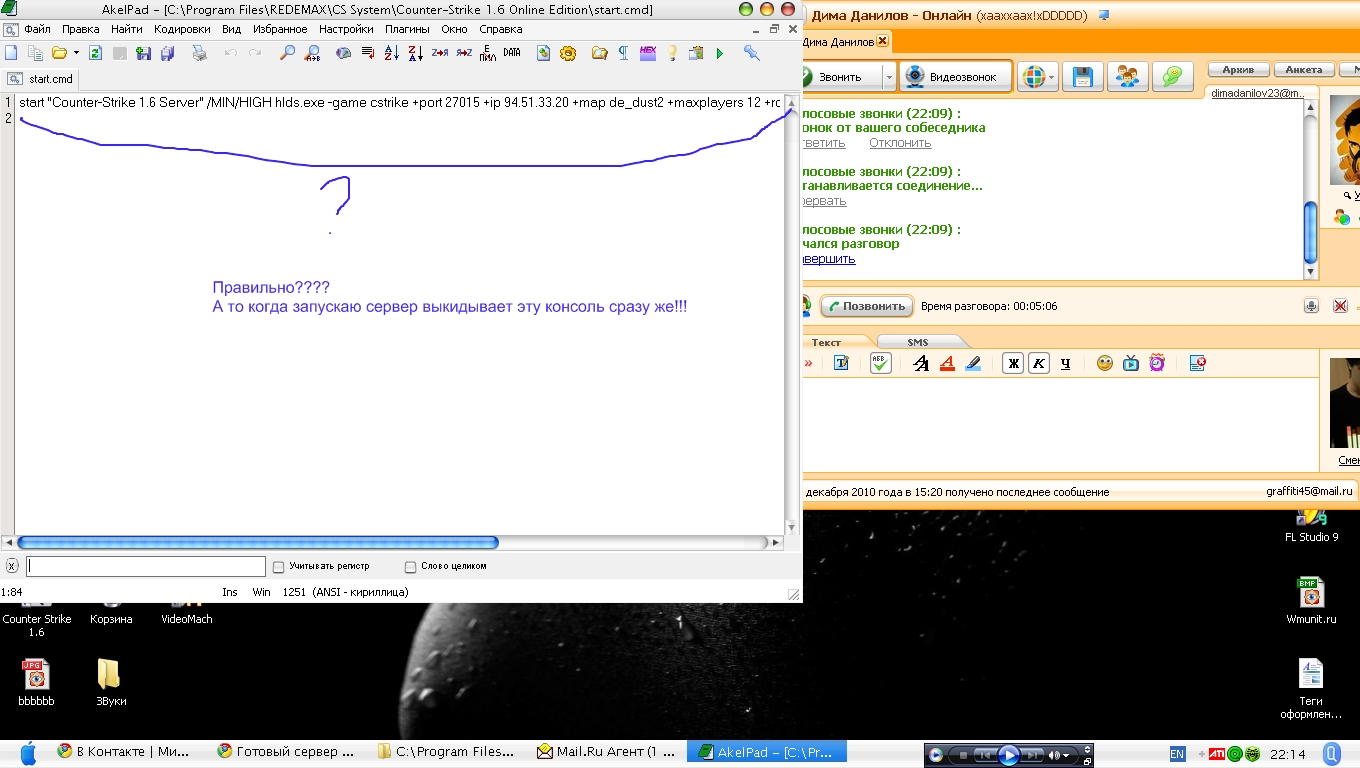Click the alarm clock wake-up icon in Agent
Image resolution: width=1360 pixels, height=768 pixels.
tap(1156, 364)
